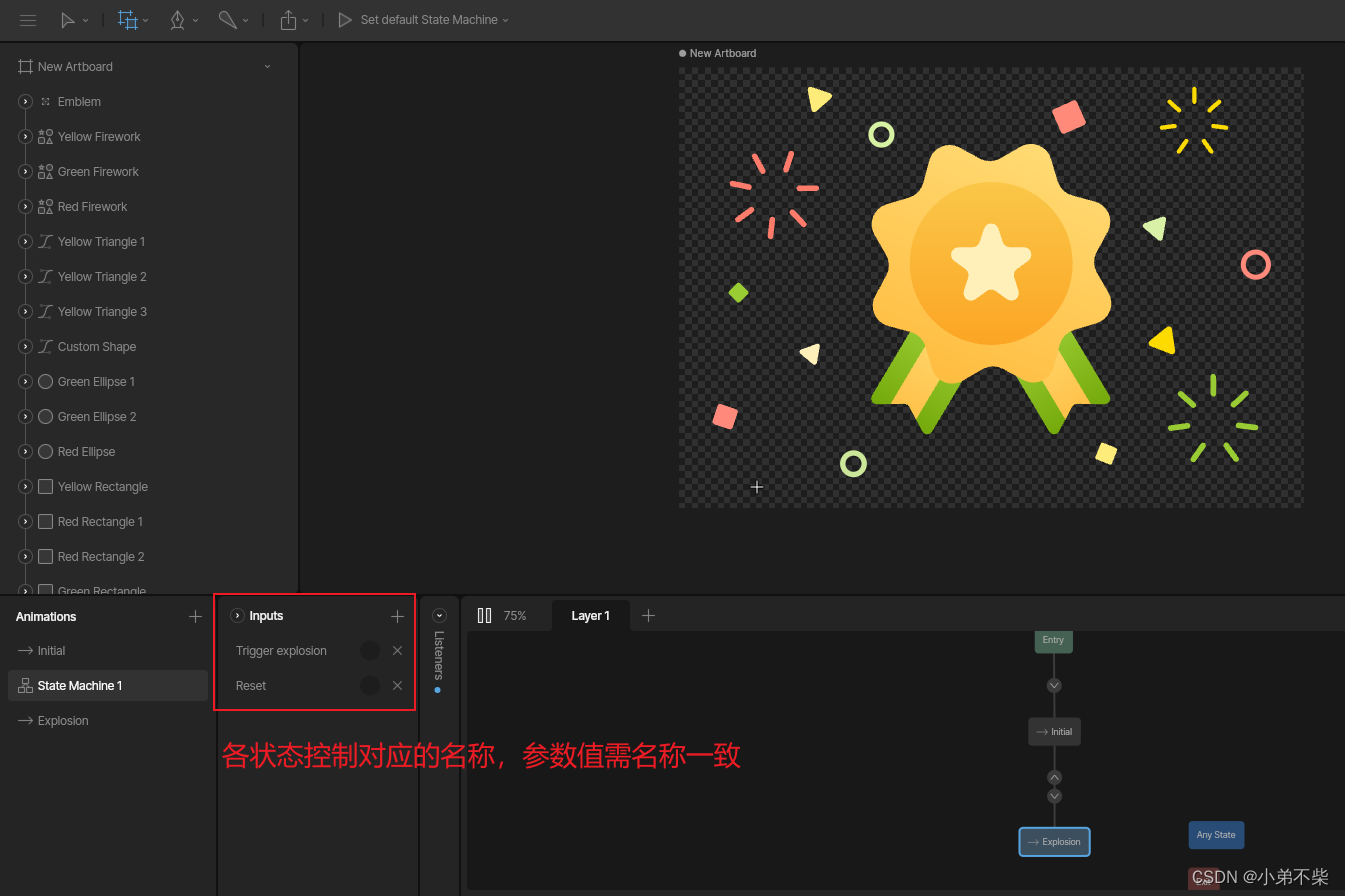Select the Transform tool
The height and width of the screenshot is (896, 1345).
tap(128, 20)
